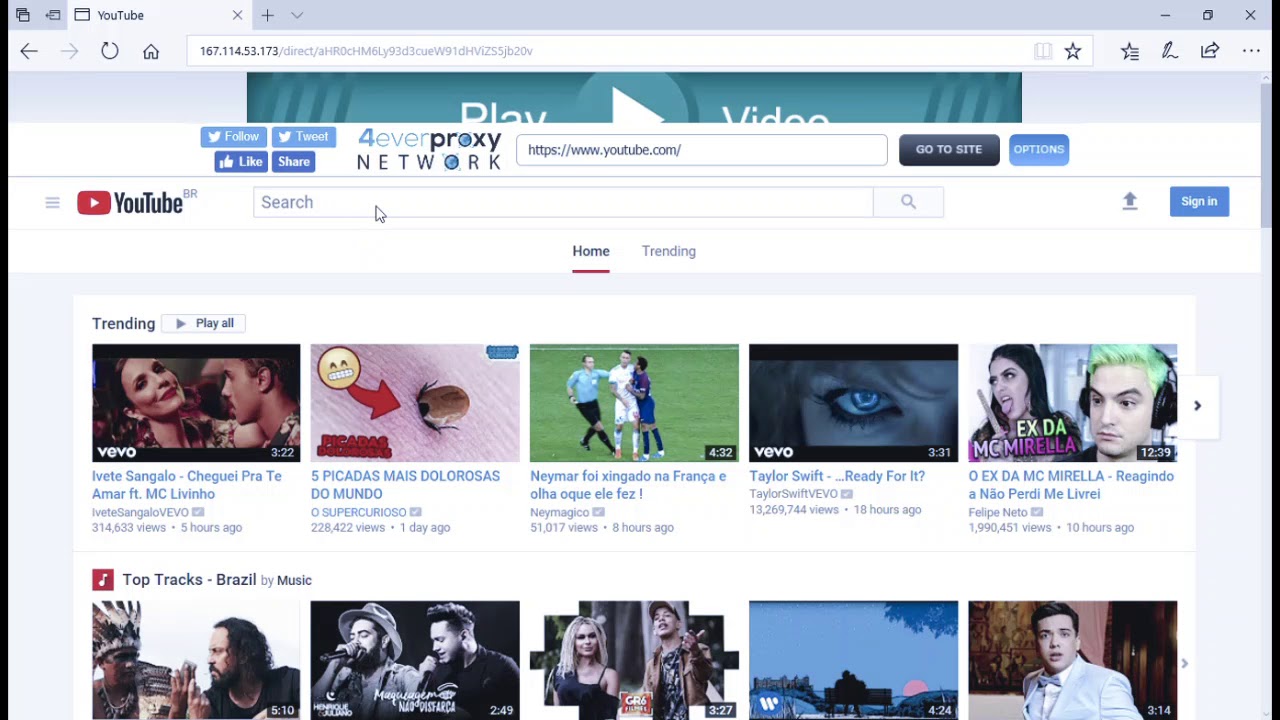Select the Home tab
The image size is (1280, 720).
tap(591, 251)
